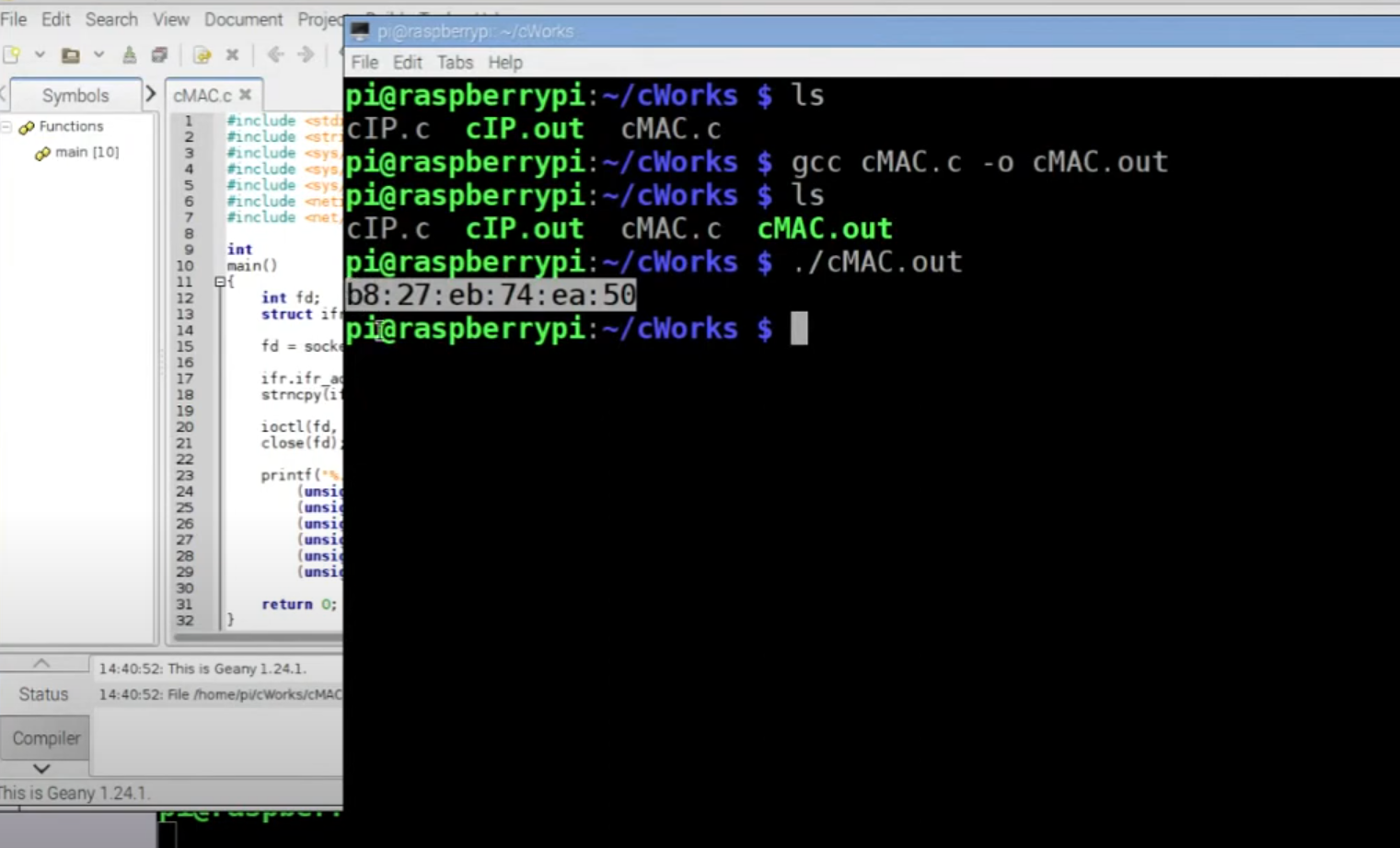The height and width of the screenshot is (848, 1400).
Task: Select the Save All toolbar icon
Action: pyautogui.click(x=158, y=55)
